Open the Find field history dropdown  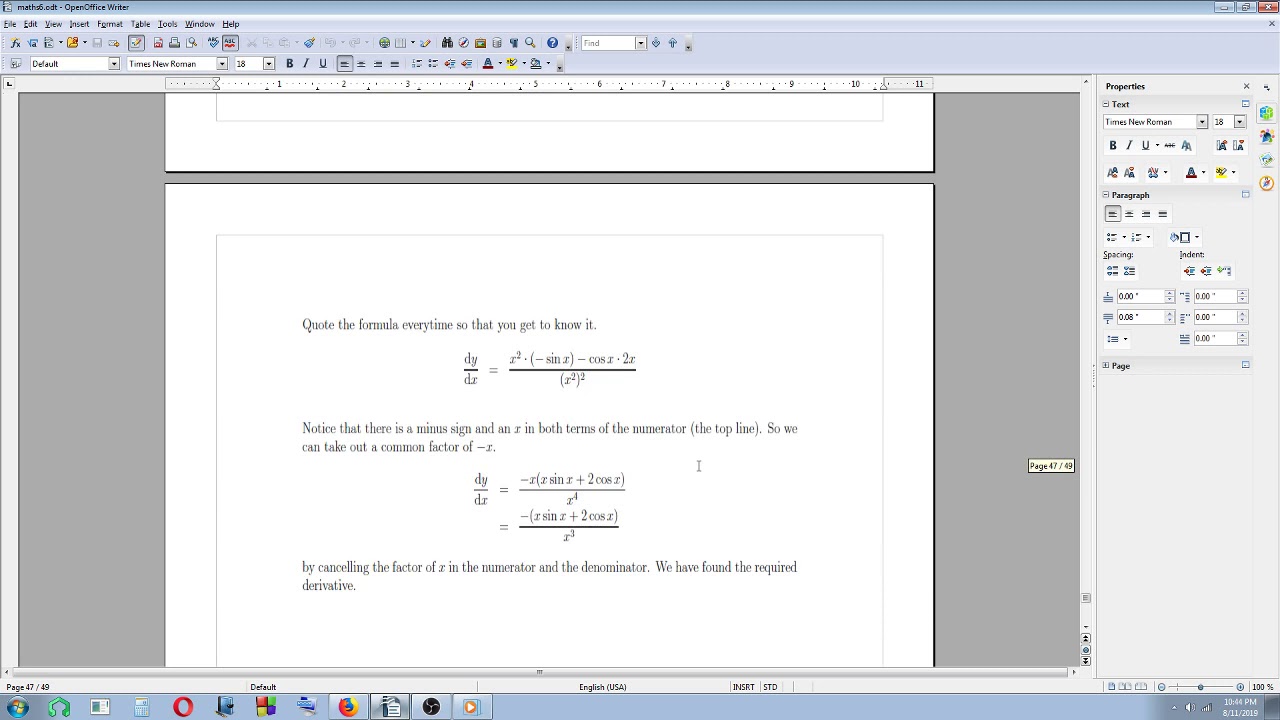tap(641, 43)
